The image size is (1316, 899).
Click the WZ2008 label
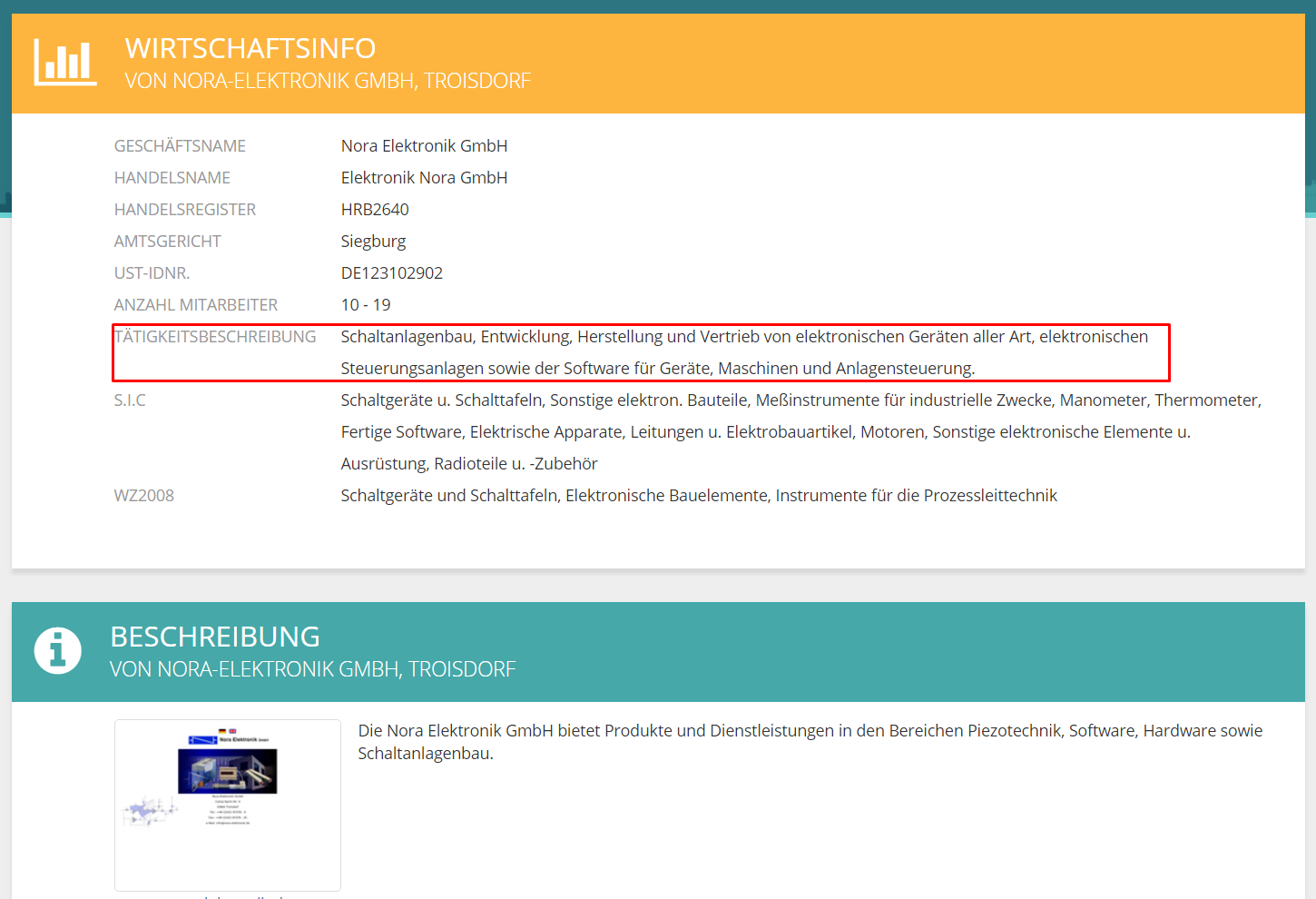(144, 496)
